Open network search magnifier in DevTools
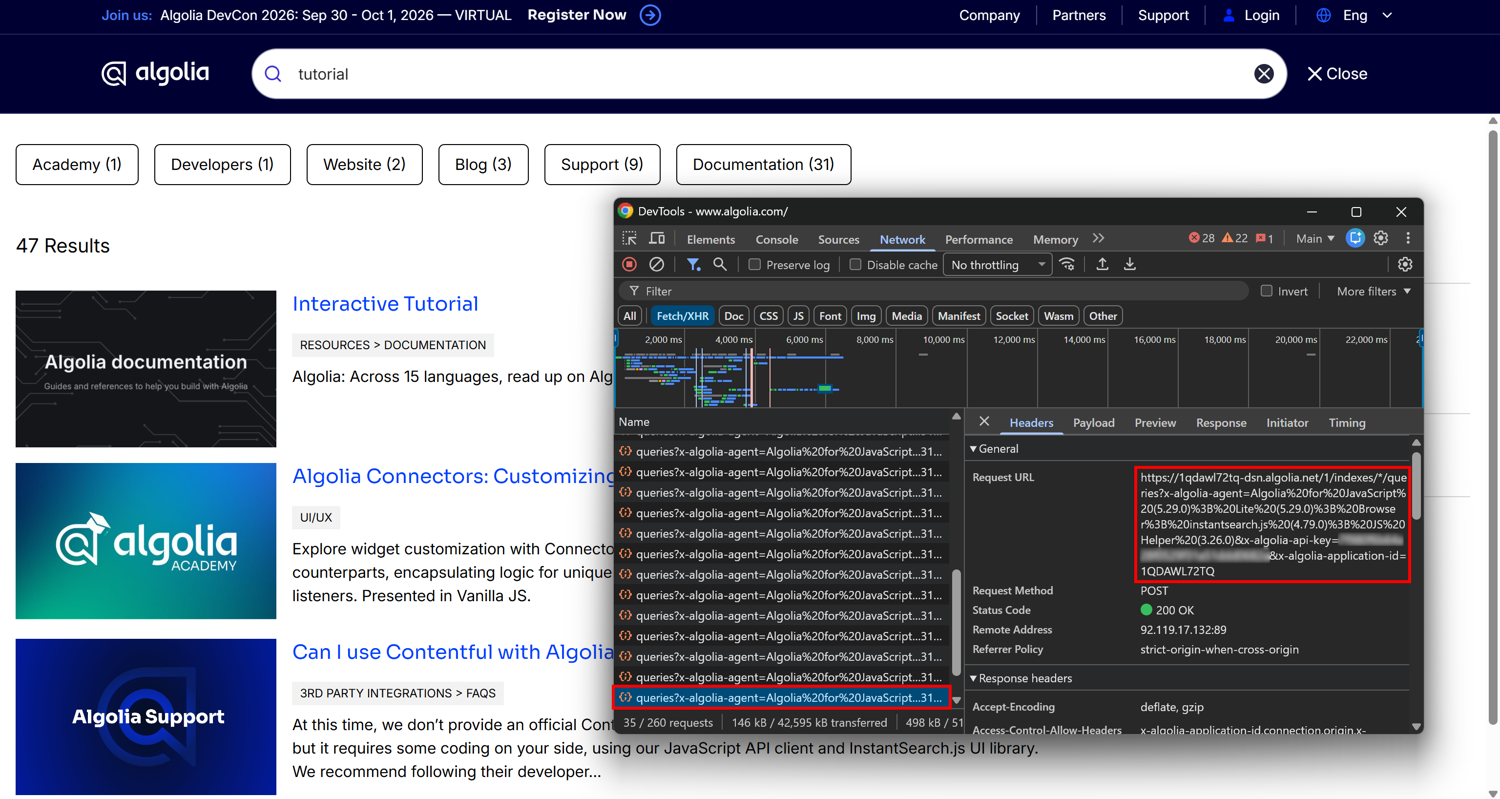1500x799 pixels. [x=720, y=264]
